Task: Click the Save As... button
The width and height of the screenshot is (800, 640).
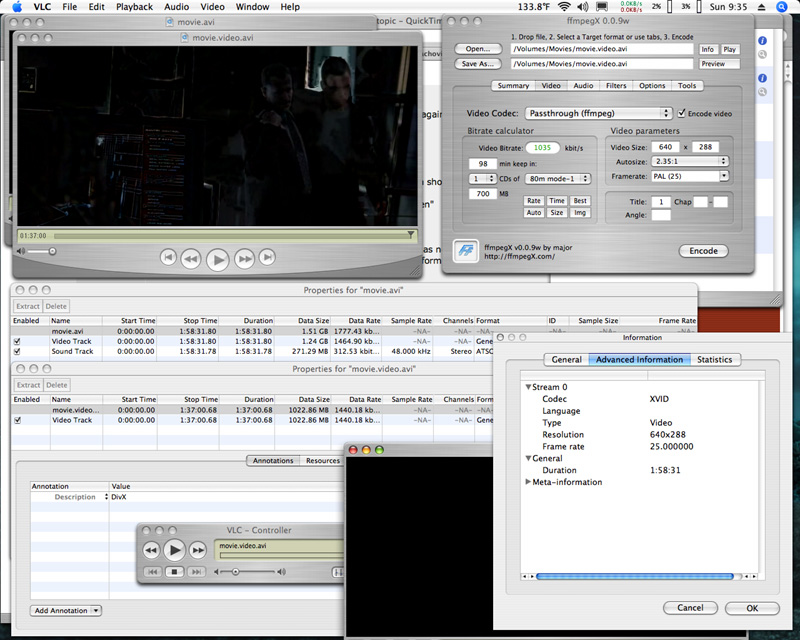Action: tap(478, 64)
